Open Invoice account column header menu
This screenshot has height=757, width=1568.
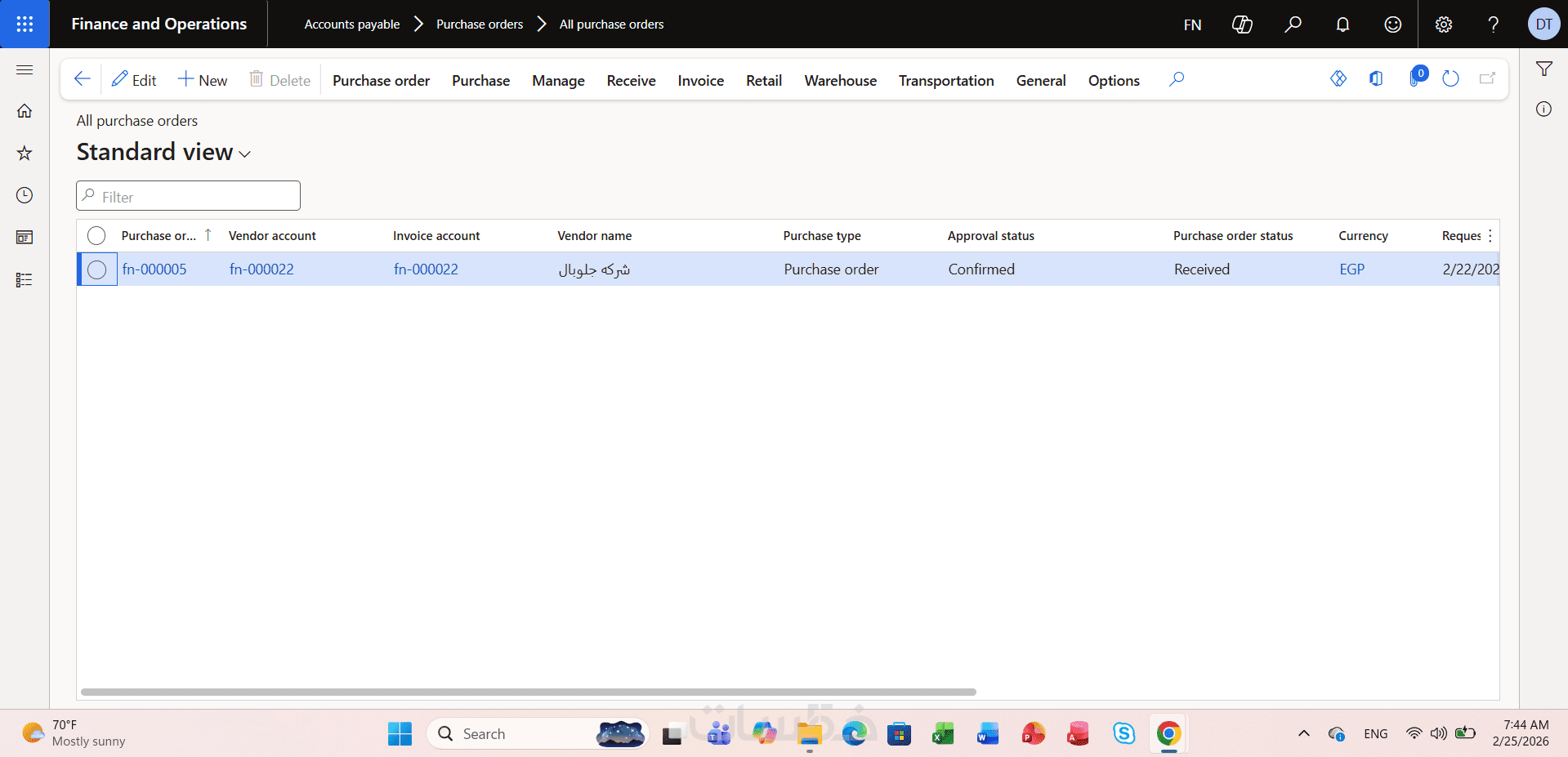click(x=436, y=235)
